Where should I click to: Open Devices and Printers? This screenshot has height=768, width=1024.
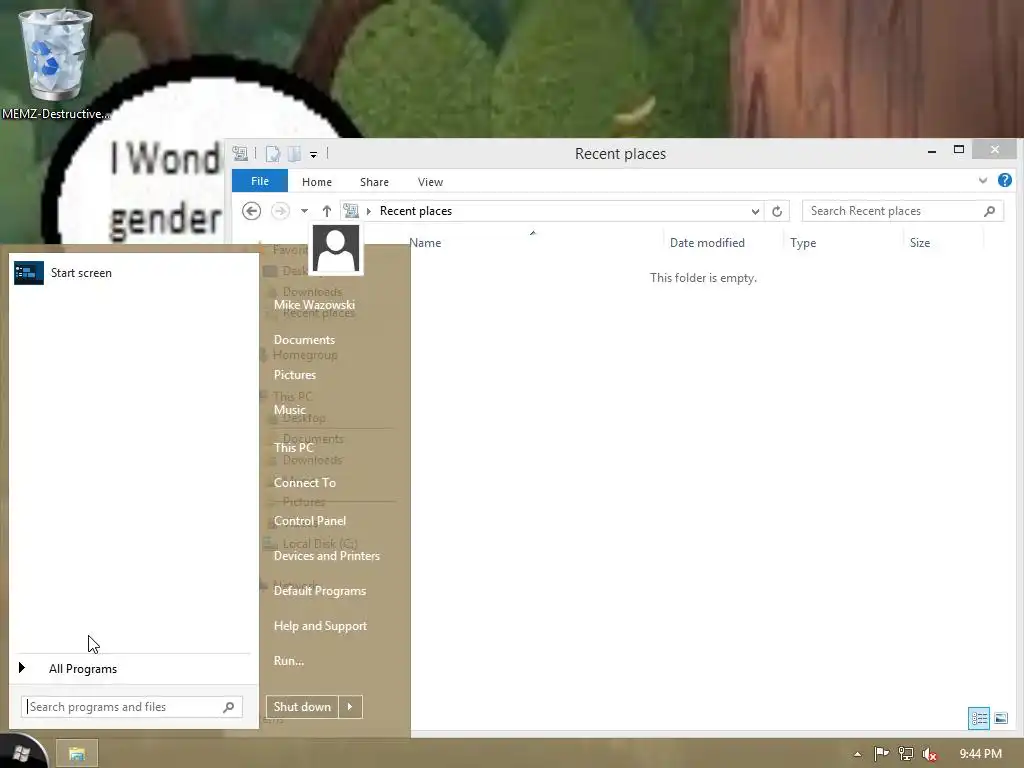pyautogui.click(x=327, y=556)
